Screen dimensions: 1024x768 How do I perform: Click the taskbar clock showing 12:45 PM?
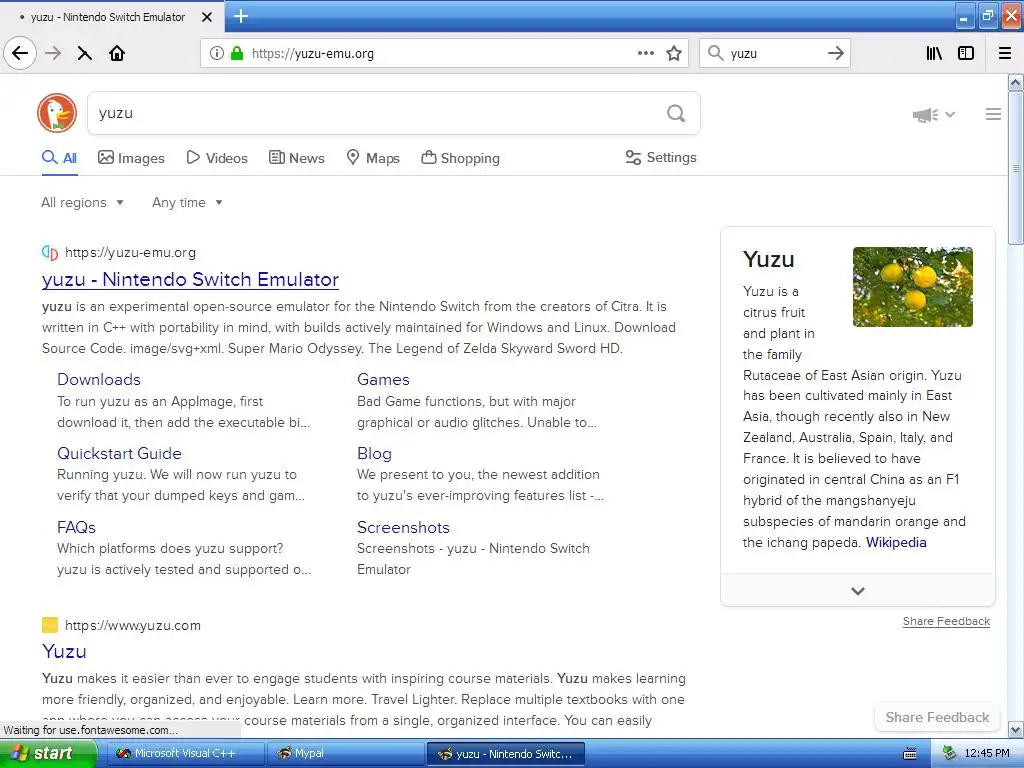point(987,754)
